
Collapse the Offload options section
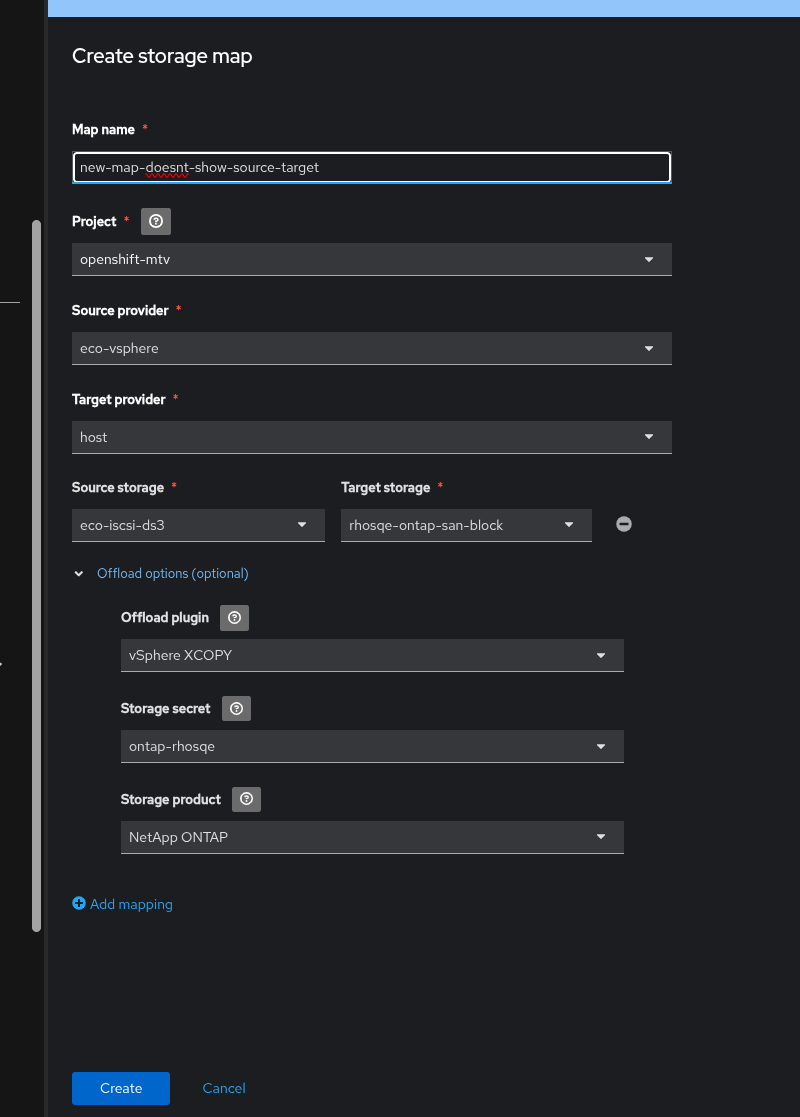click(x=79, y=574)
